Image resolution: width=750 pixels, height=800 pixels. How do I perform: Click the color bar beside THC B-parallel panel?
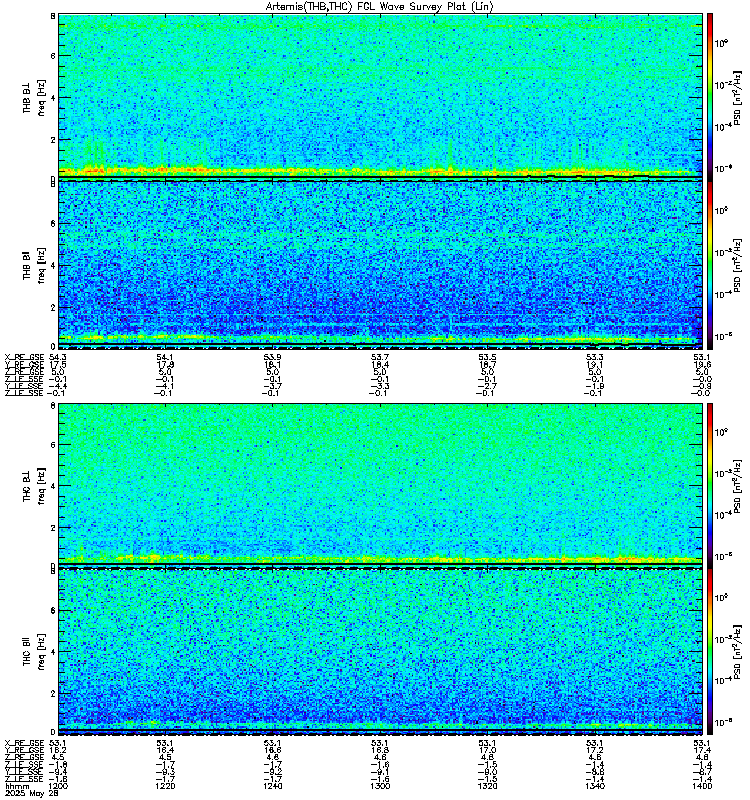coord(710,651)
